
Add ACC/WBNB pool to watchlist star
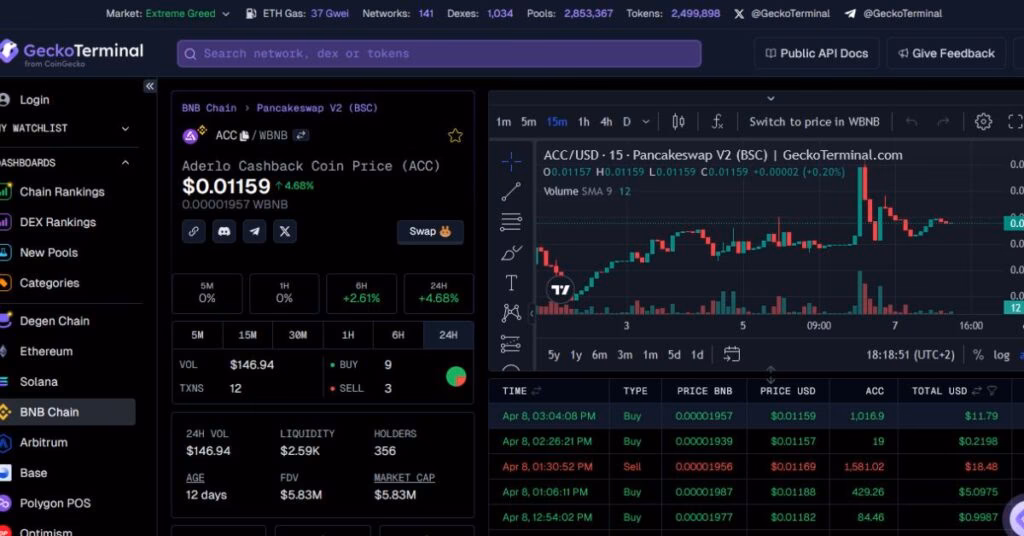[455, 135]
